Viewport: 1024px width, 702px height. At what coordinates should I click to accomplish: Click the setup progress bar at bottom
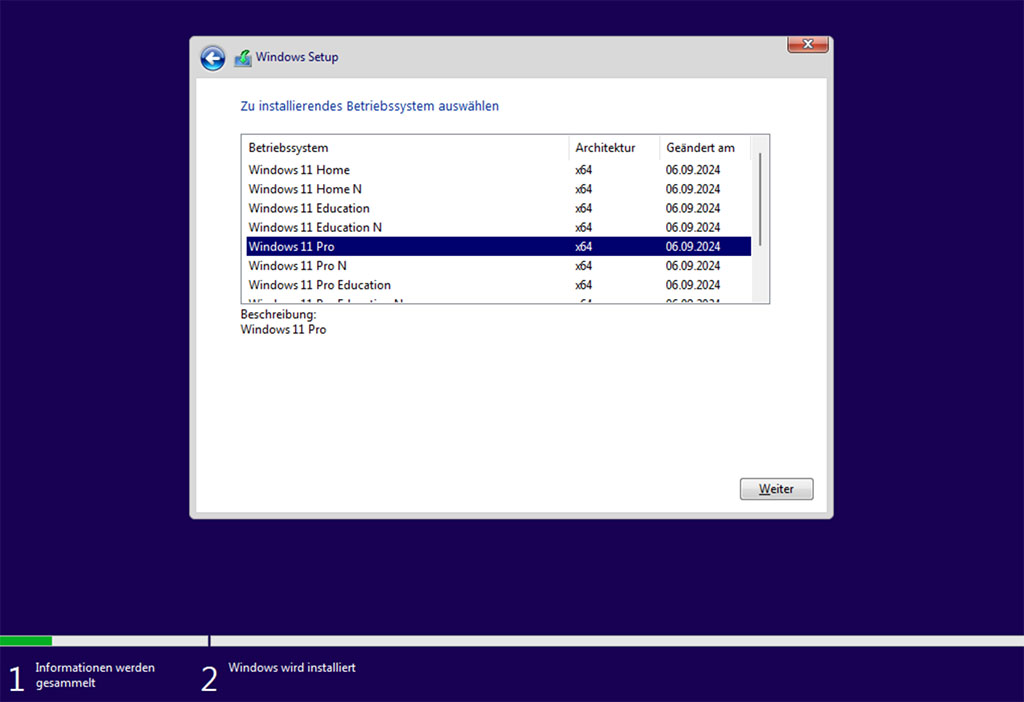coord(512,641)
